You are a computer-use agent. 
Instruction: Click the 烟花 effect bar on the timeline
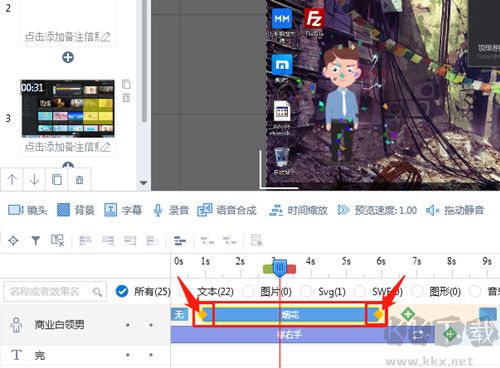click(289, 314)
